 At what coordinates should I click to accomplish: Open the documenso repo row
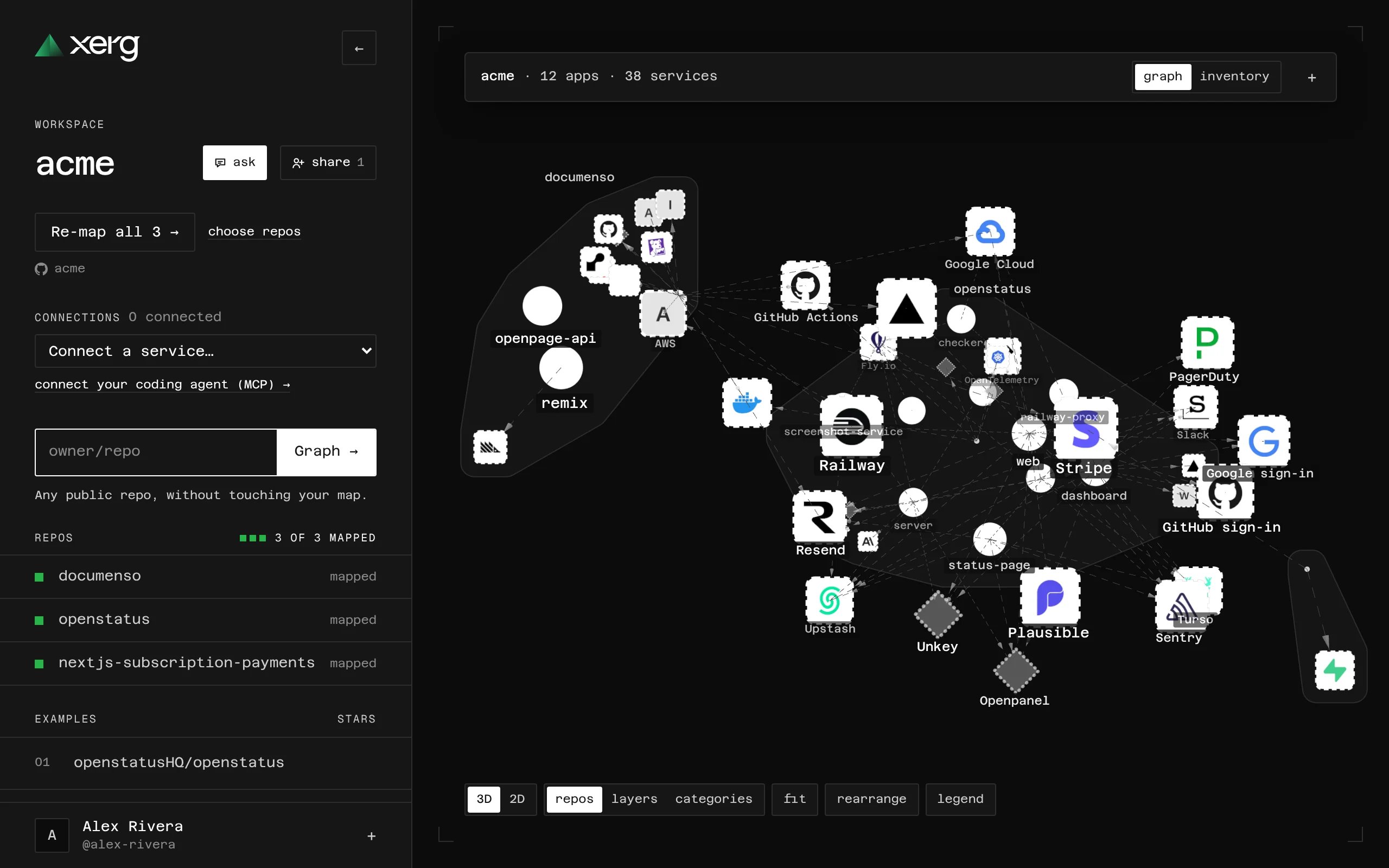[206, 576]
